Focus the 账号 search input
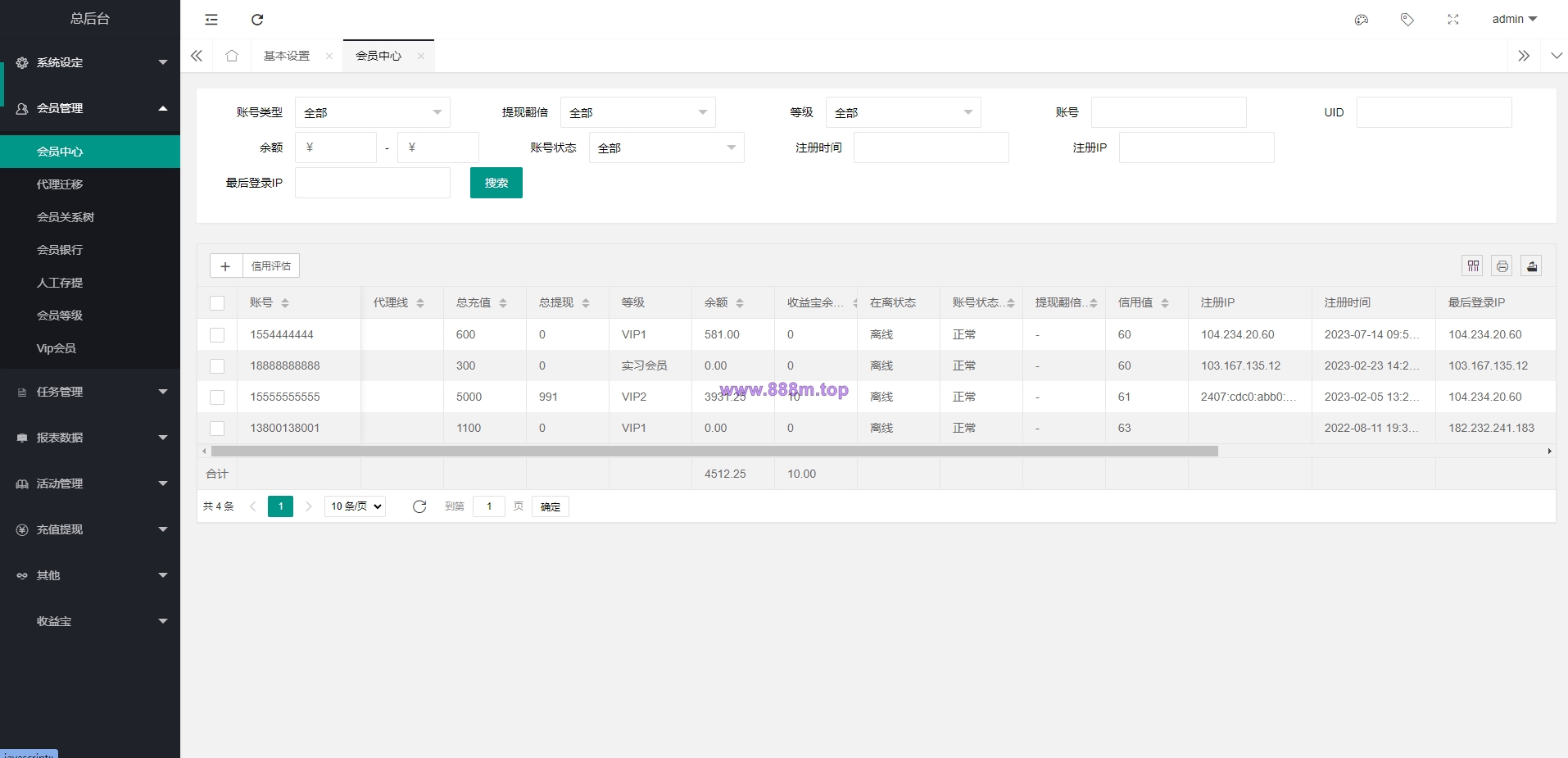The image size is (1568, 758). point(1169,112)
